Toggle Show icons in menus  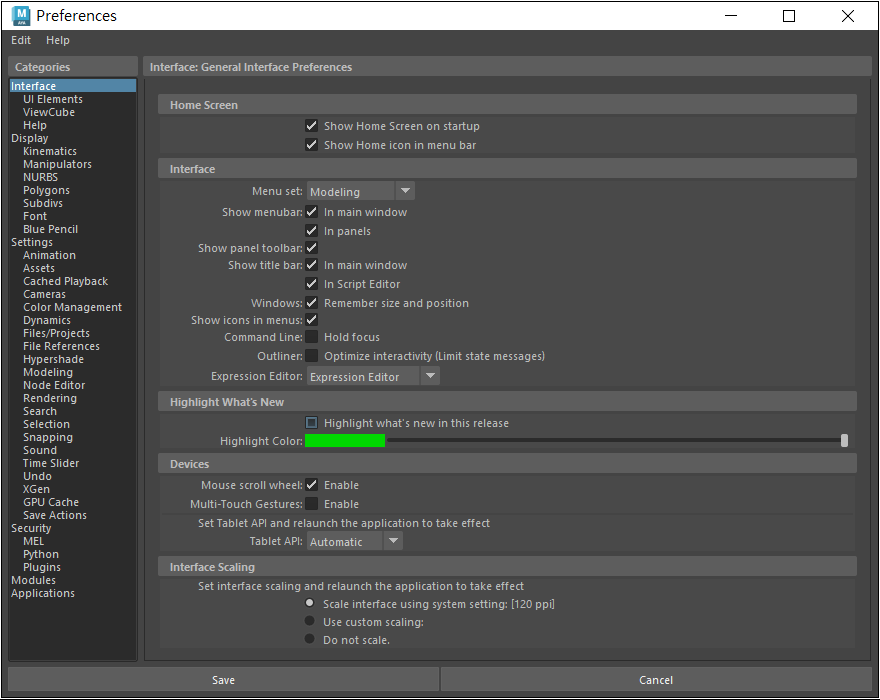tap(311, 320)
